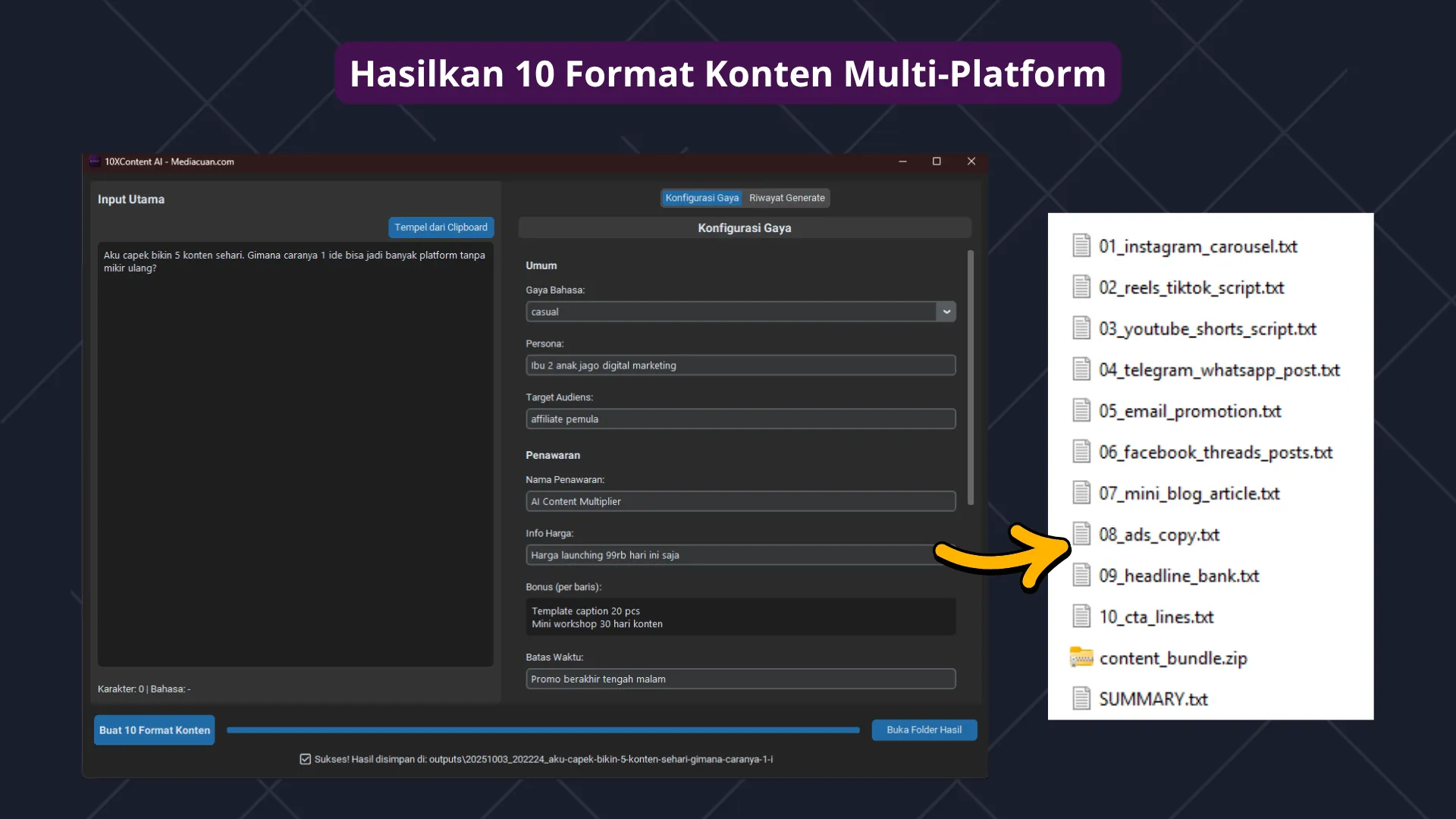The image size is (1456, 819).
Task: Click the configuration panel vertical scrollbar
Action: click(970, 378)
